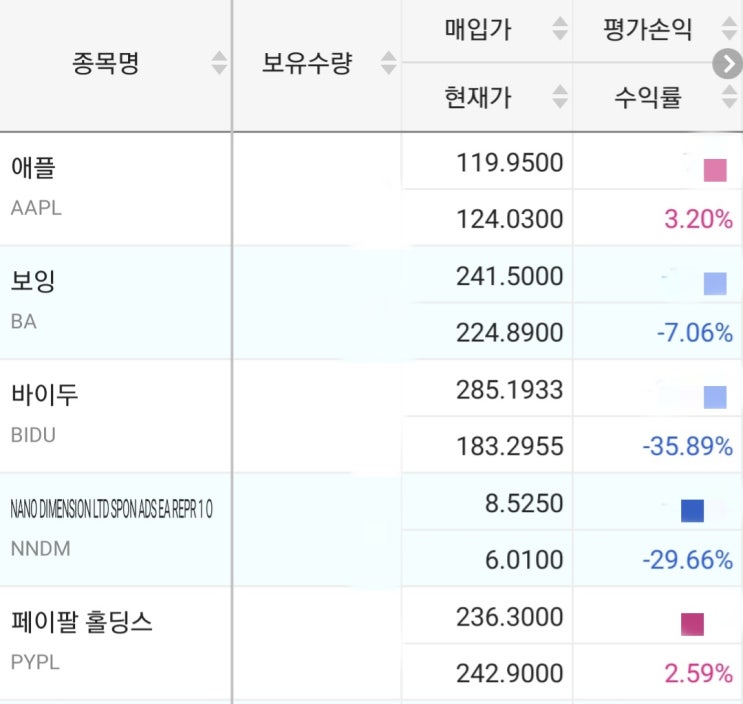Click the light blue loss square in 바이두 row
This screenshot has height=704, width=743.
tap(715, 397)
